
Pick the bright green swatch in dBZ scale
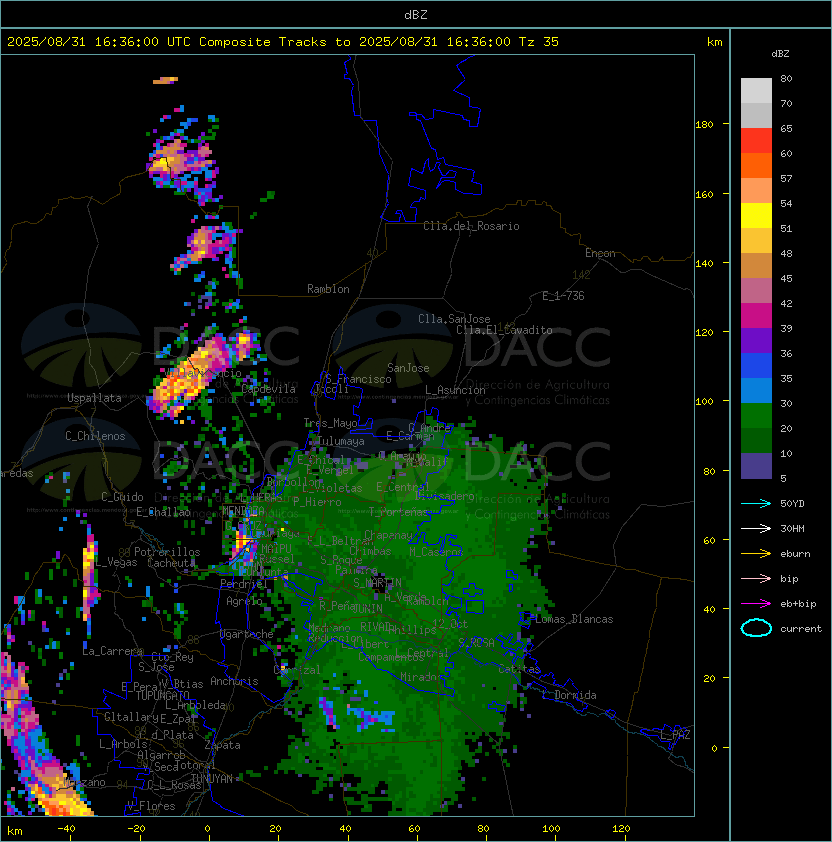click(x=756, y=415)
